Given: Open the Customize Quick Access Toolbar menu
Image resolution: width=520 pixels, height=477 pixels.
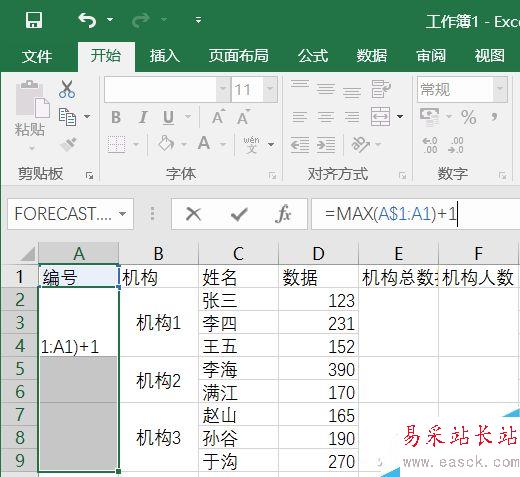Looking at the screenshot, I should 198,20.
